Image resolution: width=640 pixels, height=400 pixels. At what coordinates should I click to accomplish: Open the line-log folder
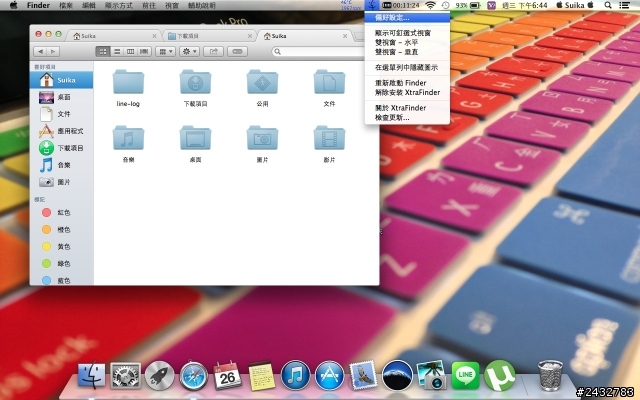(128, 82)
